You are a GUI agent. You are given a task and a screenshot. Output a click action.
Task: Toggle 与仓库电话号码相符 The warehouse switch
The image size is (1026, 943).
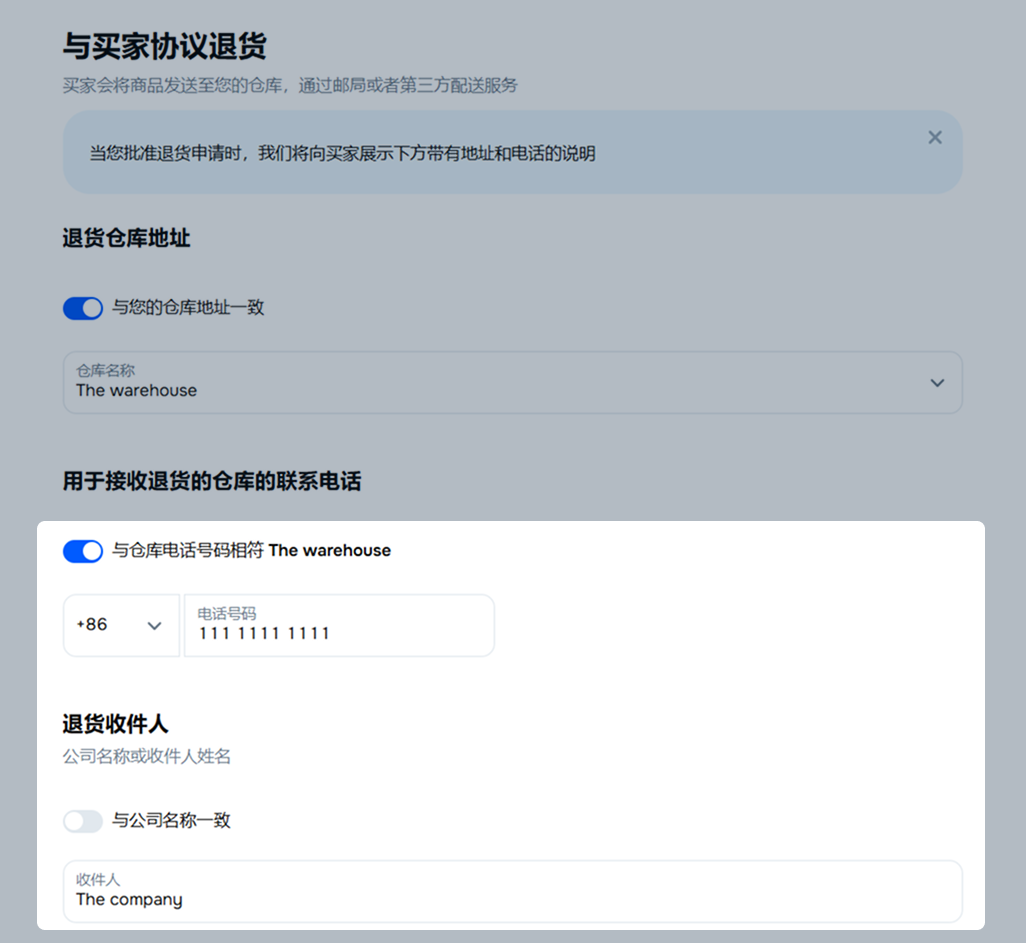tap(82, 551)
